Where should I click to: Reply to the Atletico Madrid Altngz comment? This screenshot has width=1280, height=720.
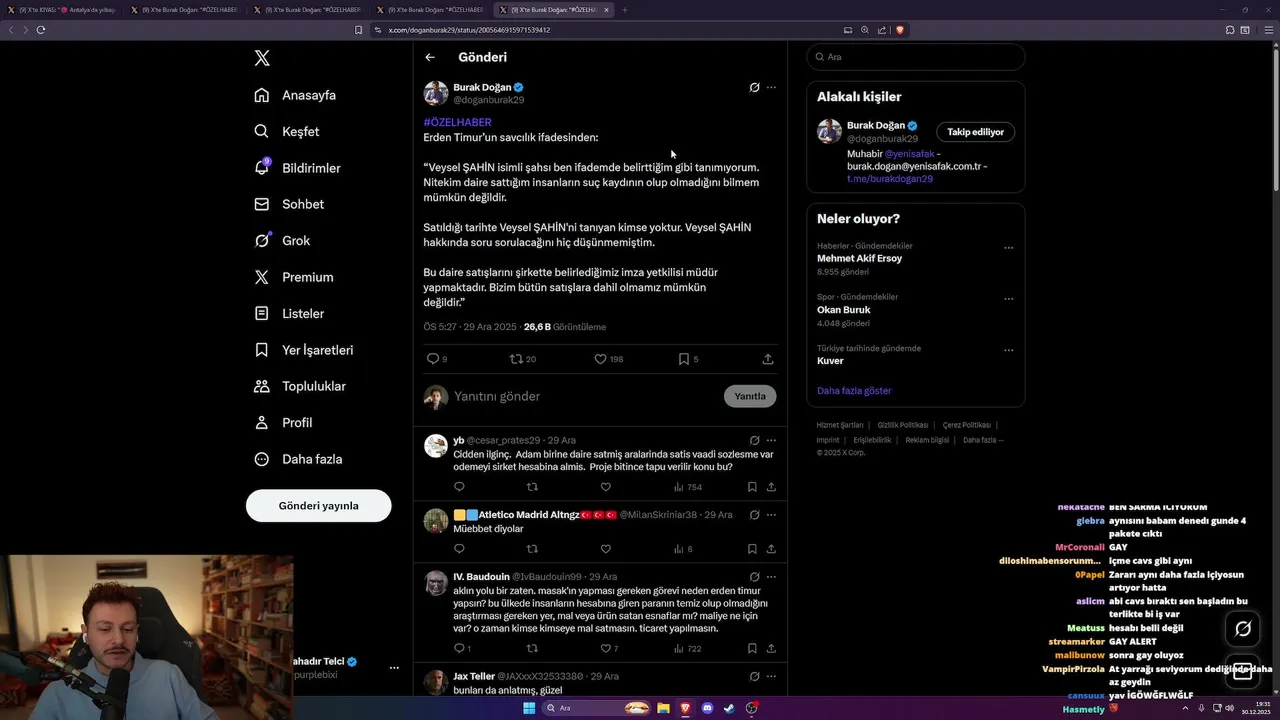(459, 549)
